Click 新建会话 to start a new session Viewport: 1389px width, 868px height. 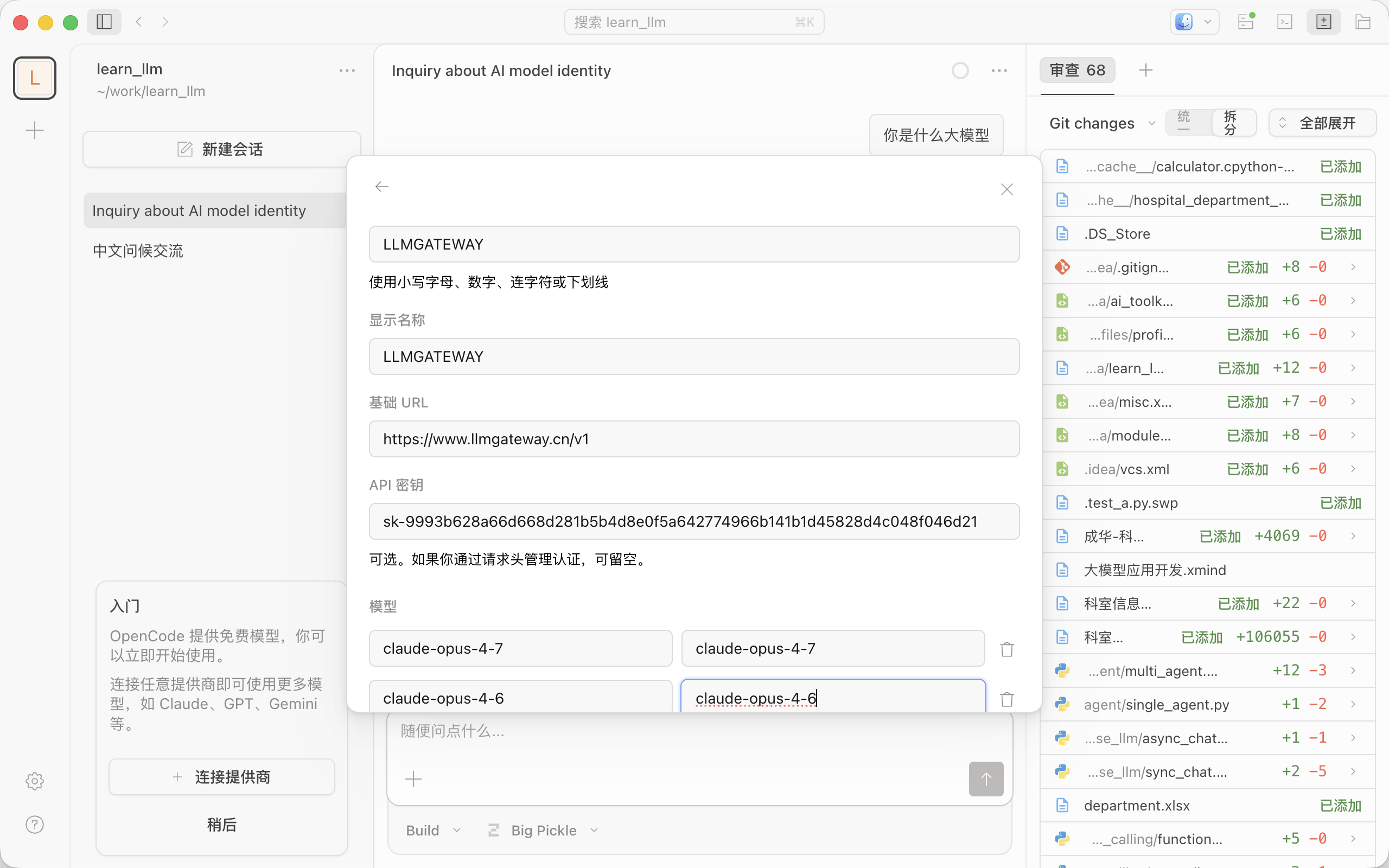[x=221, y=149]
